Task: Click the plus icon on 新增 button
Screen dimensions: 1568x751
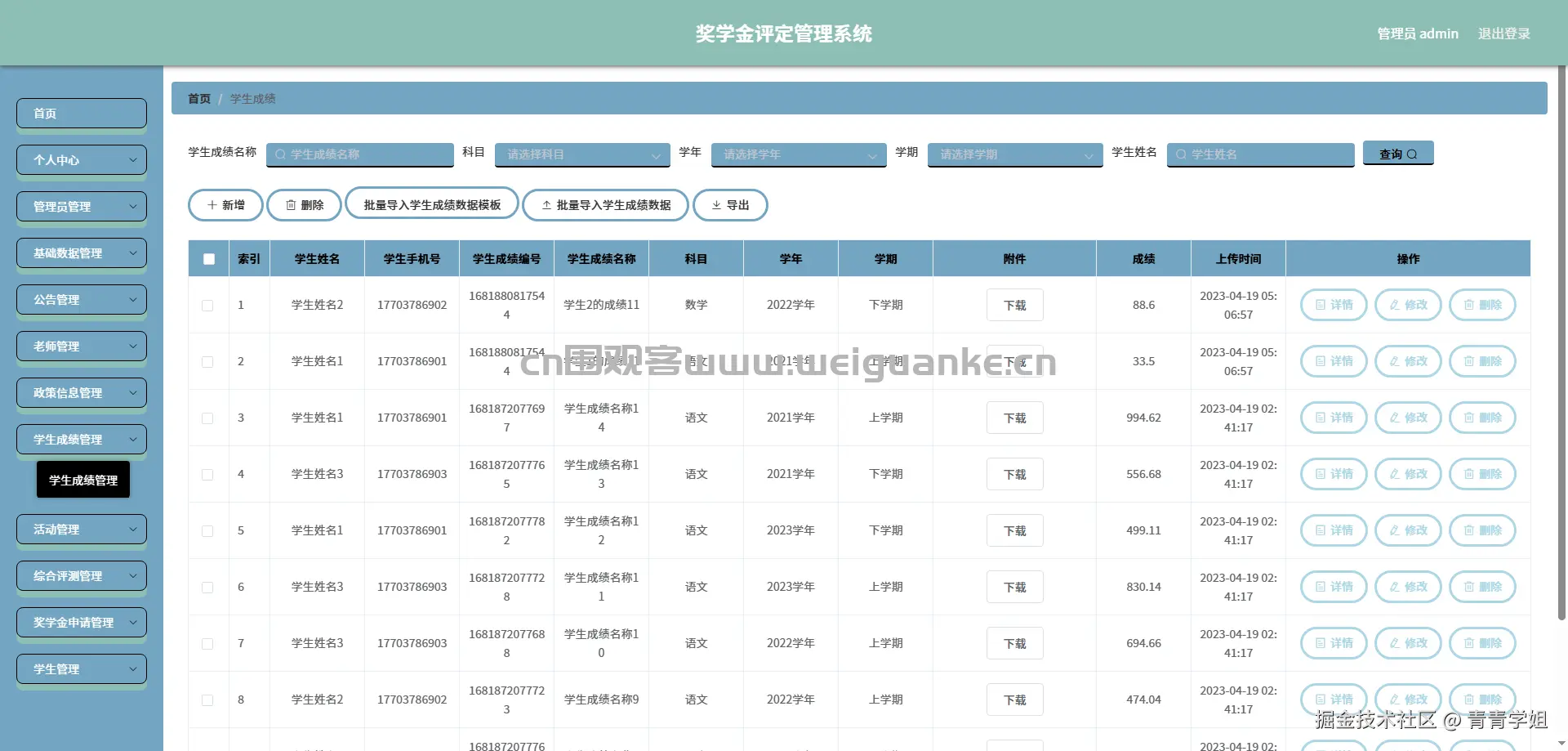Action: 212,205
